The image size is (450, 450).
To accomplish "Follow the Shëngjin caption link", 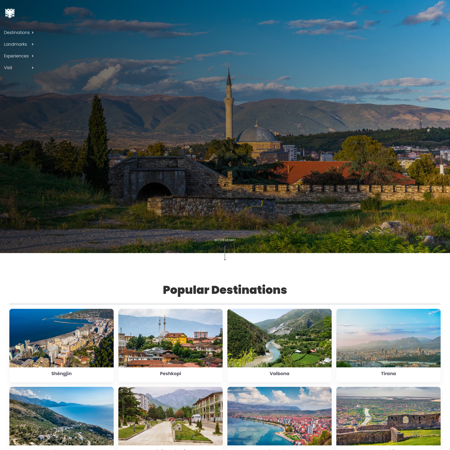I will 61,374.
